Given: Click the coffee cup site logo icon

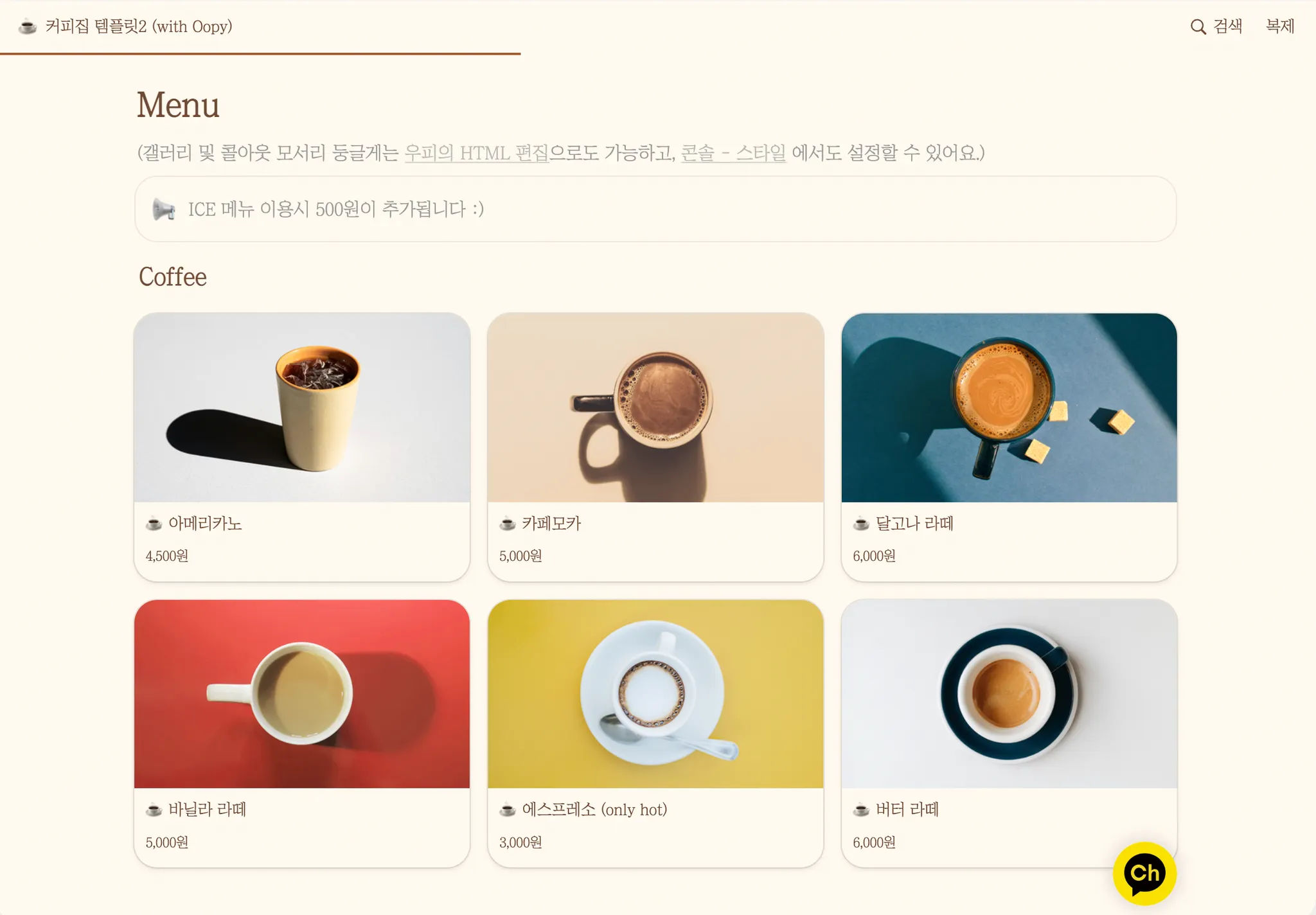Looking at the screenshot, I should coord(28,27).
